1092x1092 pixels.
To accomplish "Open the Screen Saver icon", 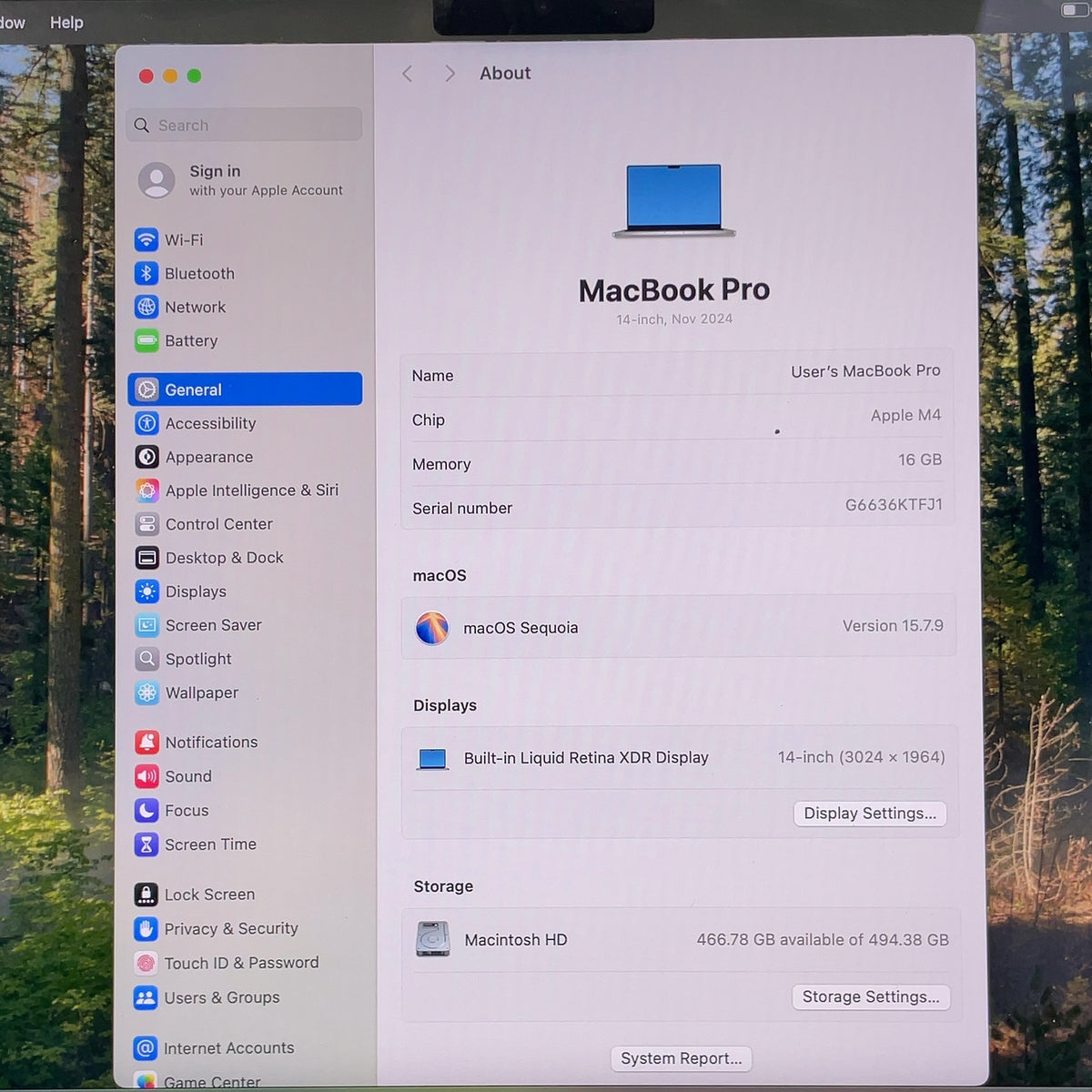I will pyautogui.click(x=147, y=625).
